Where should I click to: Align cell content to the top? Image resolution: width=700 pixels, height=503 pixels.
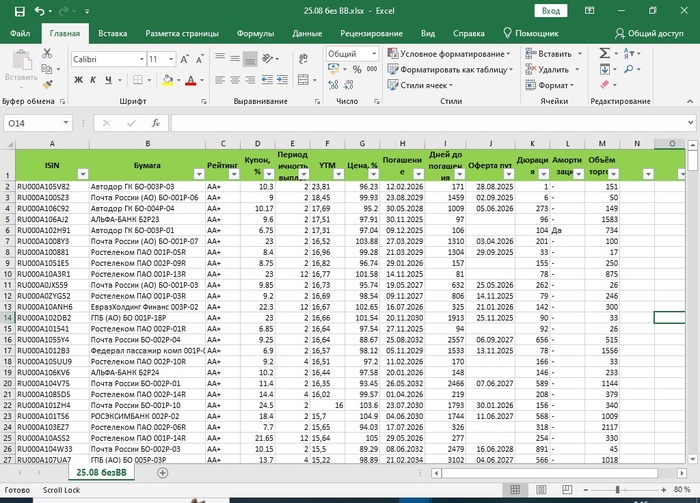[x=220, y=57]
